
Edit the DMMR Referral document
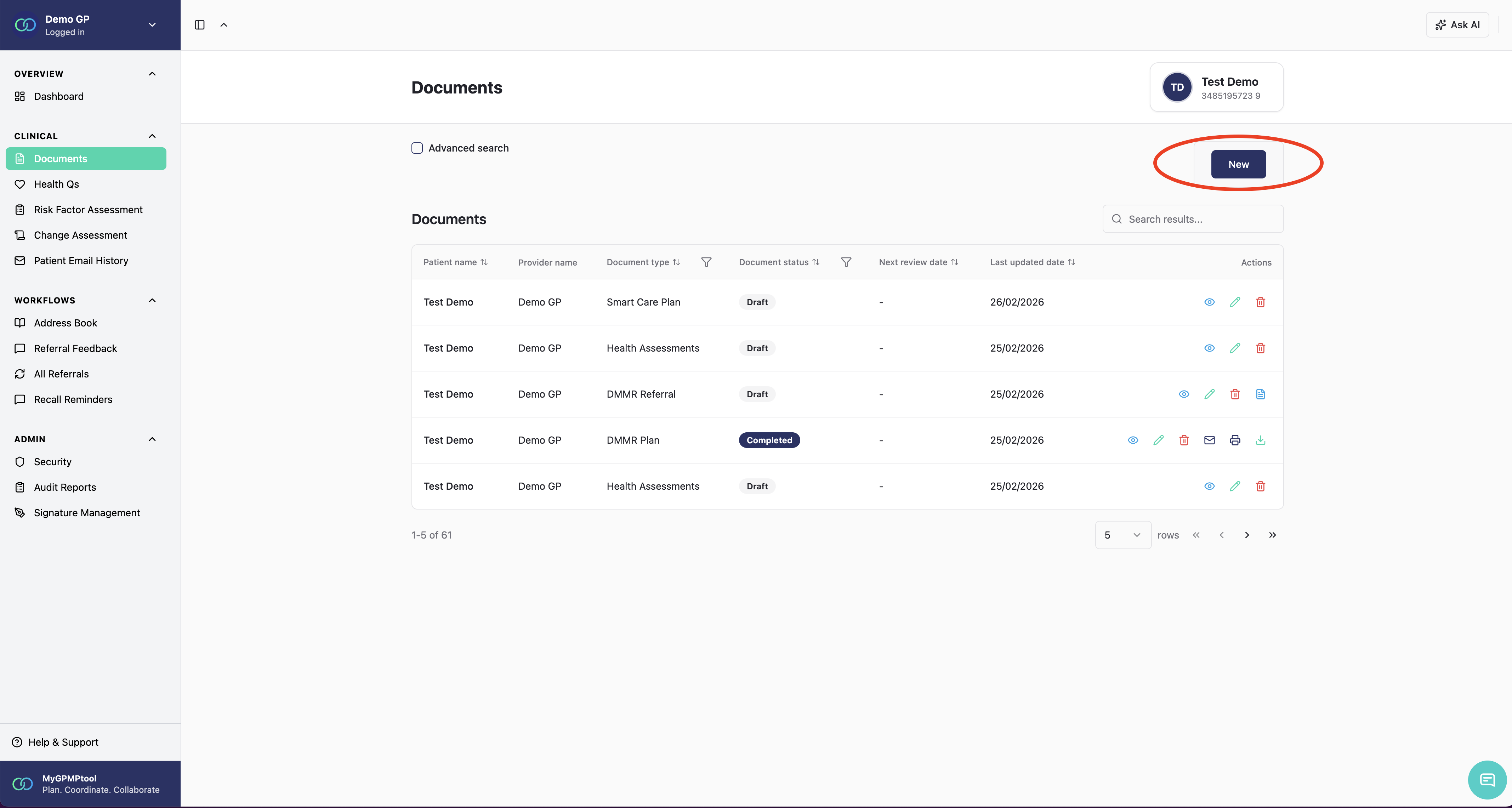coord(1209,394)
